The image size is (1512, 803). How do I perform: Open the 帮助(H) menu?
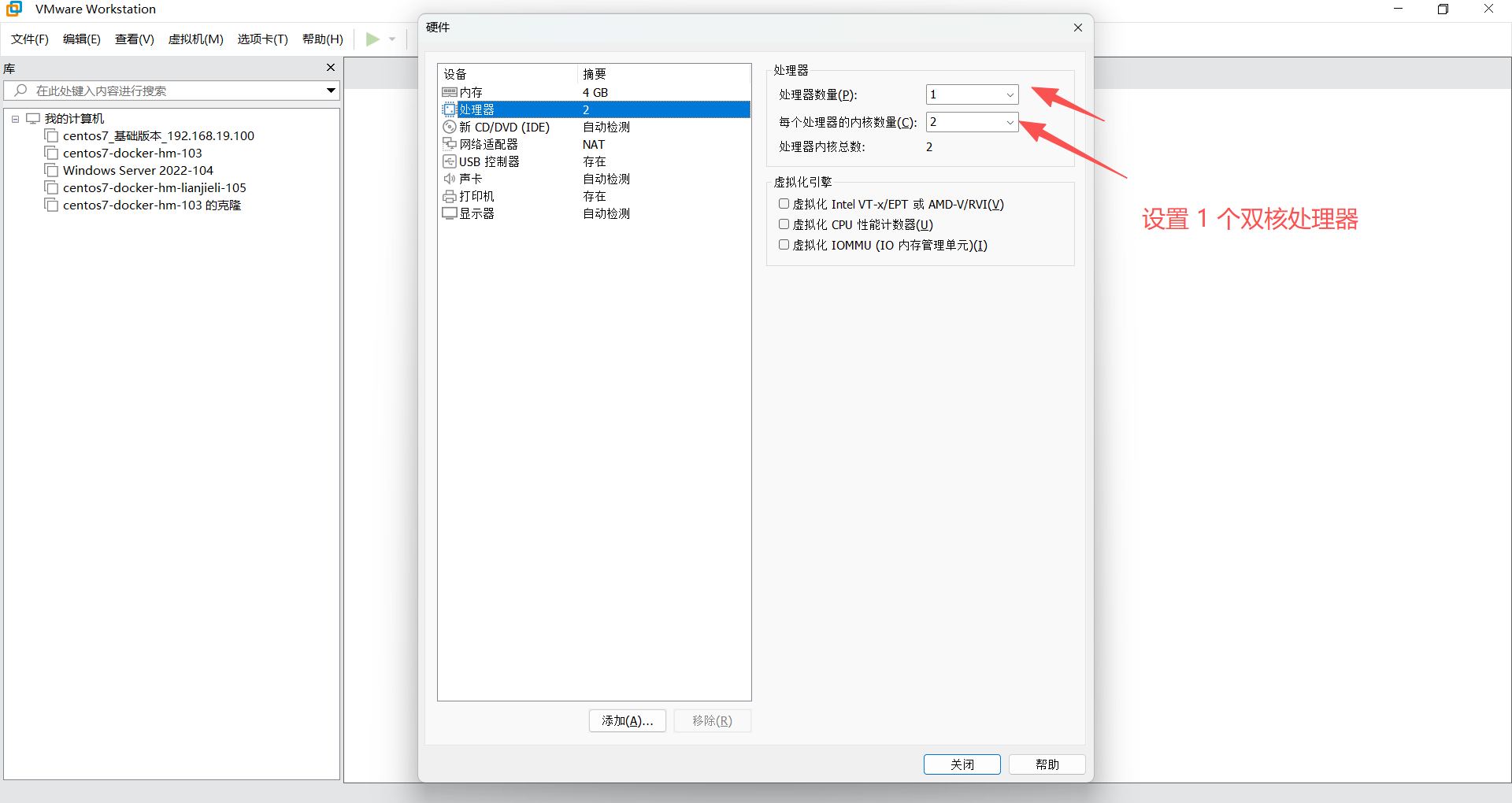tap(323, 39)
